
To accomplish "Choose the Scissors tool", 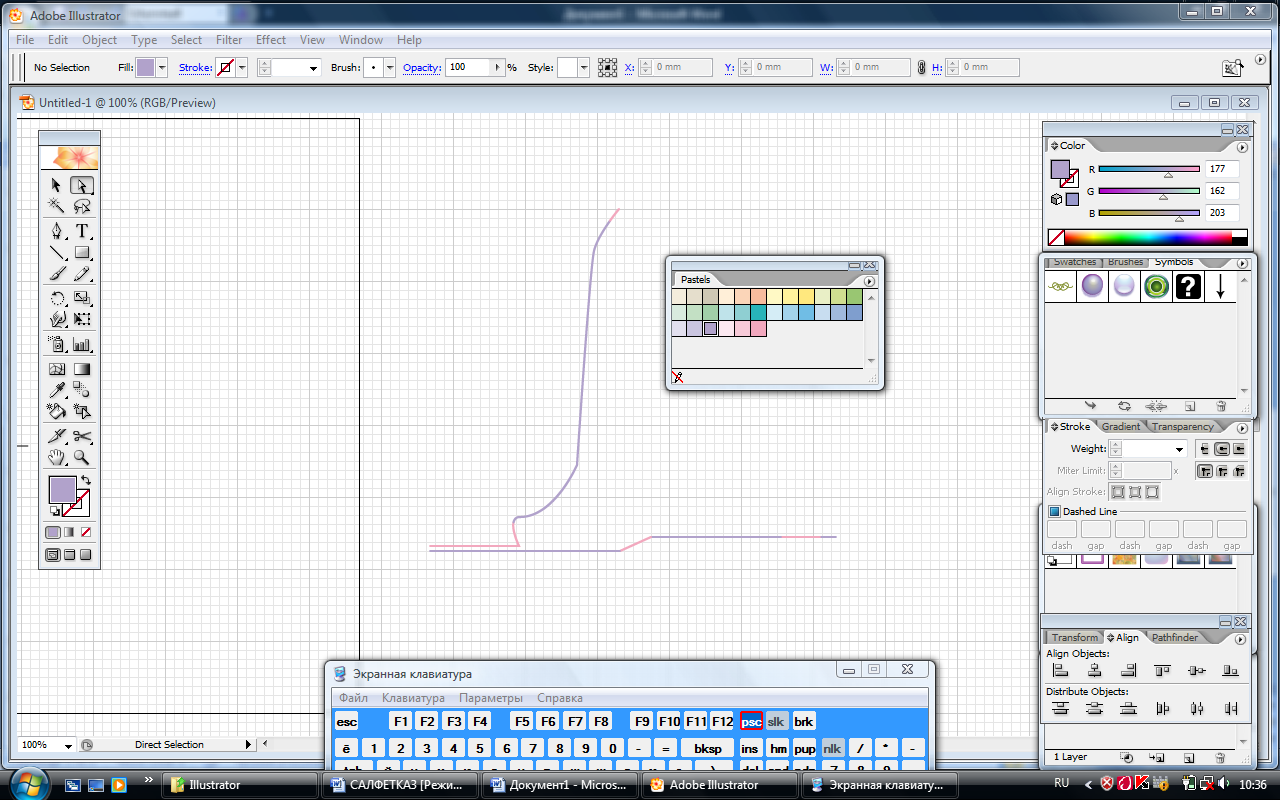I will click(x=83, y=436).
